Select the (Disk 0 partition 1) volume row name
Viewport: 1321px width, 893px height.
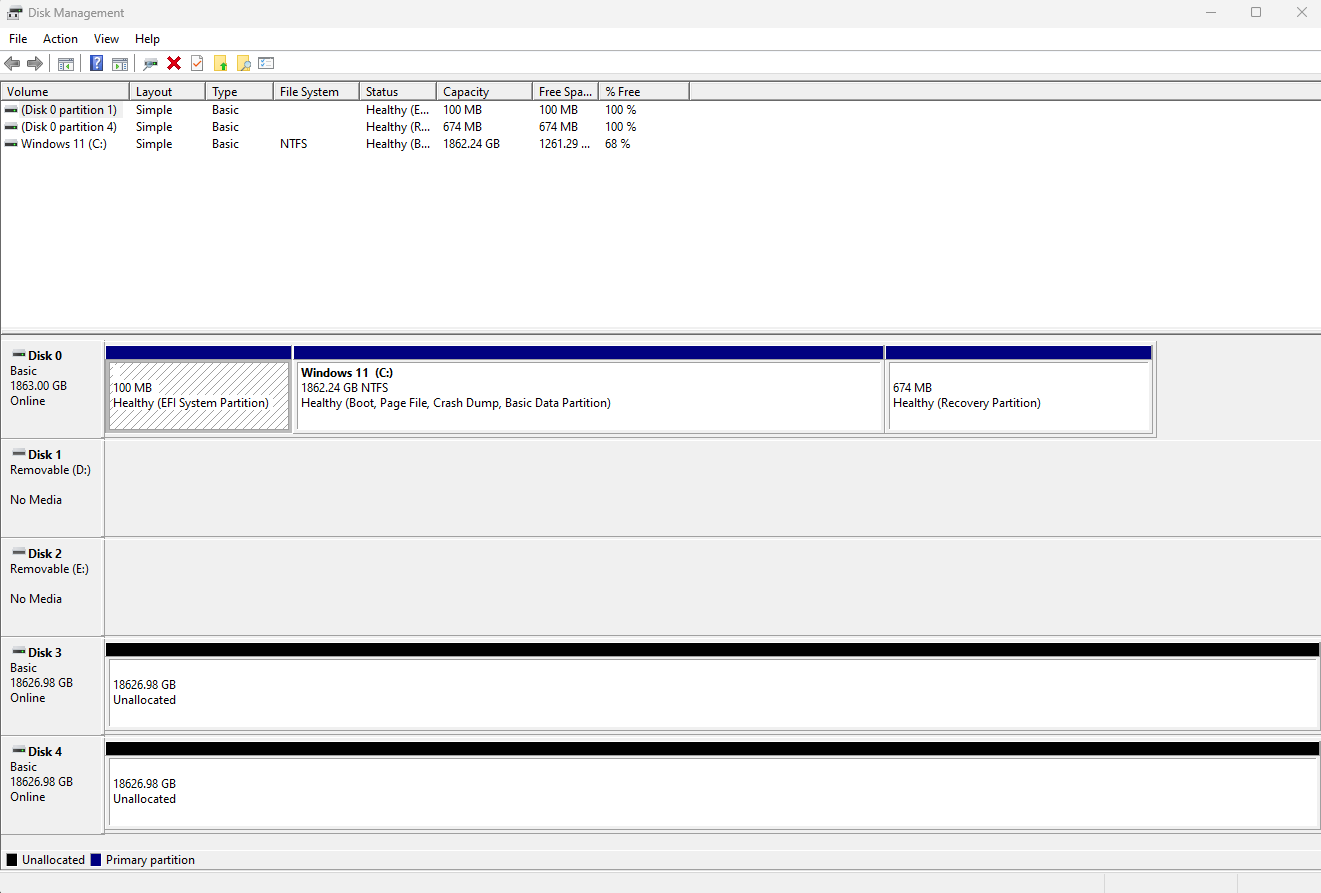(x=69, y=110)
